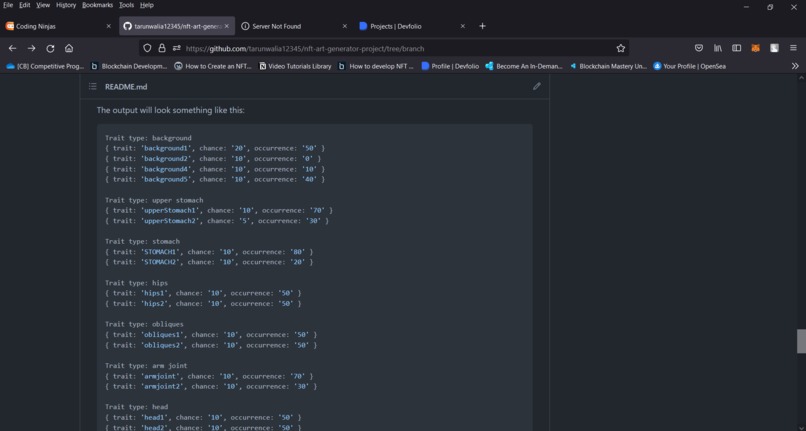Open the Bookmarks menu
This screenshot has height=431, width=806.
(97, 5)
